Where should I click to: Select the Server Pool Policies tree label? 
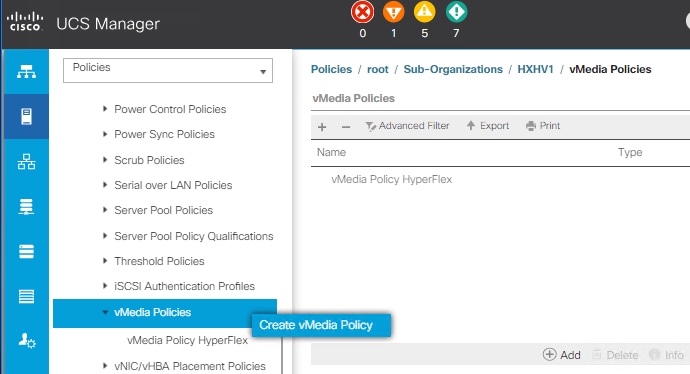pyautogui.click(x=163, y=210)
